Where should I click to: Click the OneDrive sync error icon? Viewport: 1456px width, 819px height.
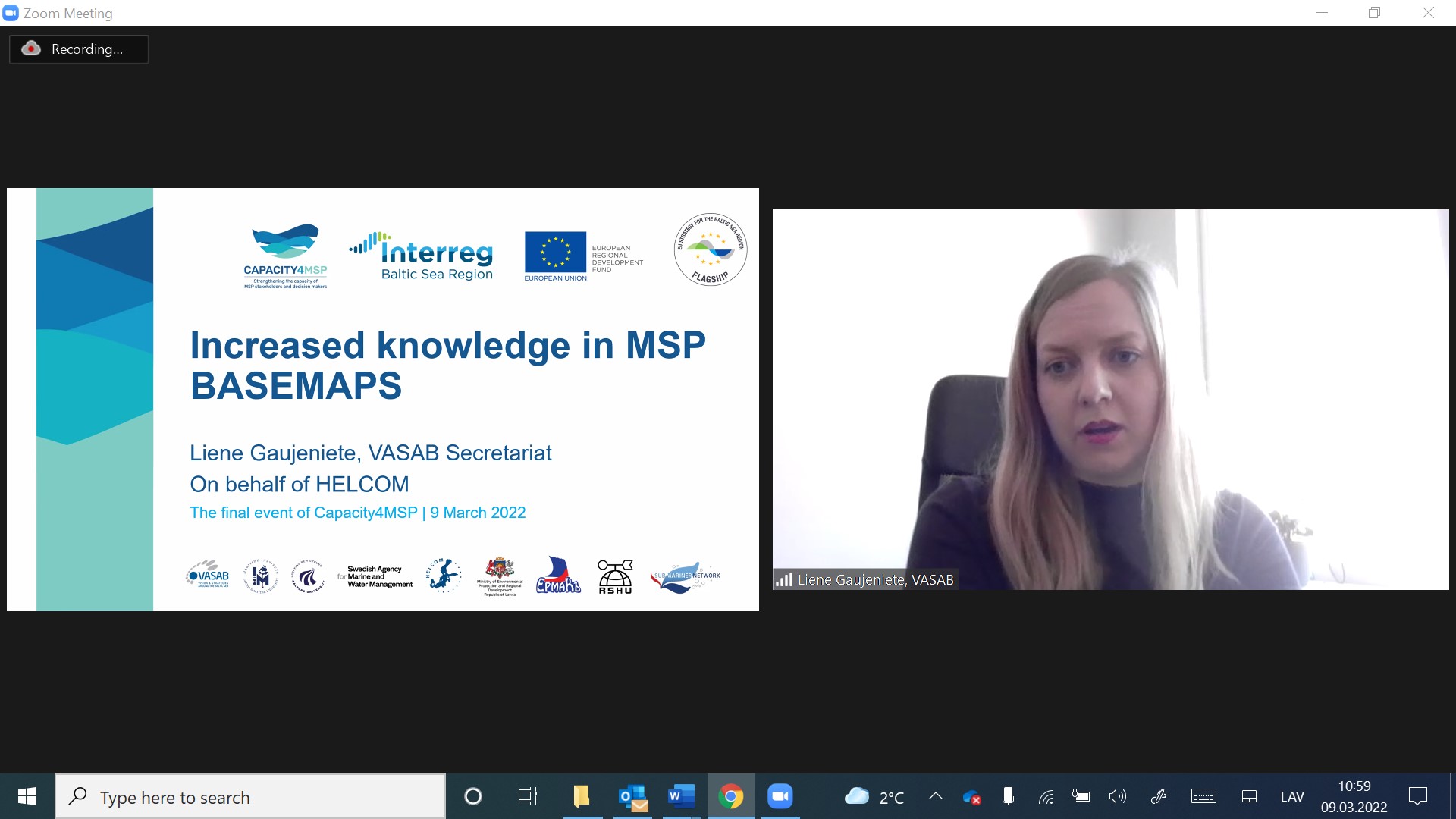point(971,797)
